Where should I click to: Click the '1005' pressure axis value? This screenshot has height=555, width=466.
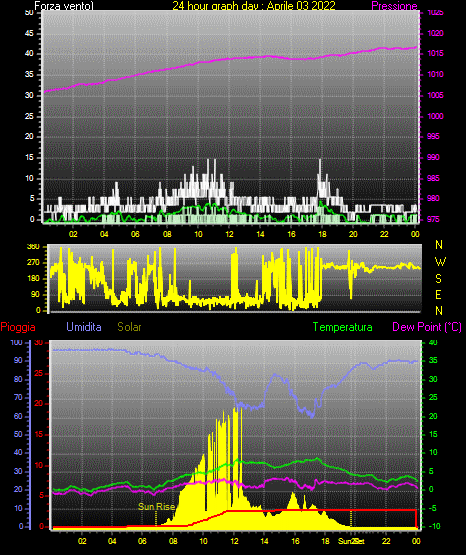[x=436, y=95]
